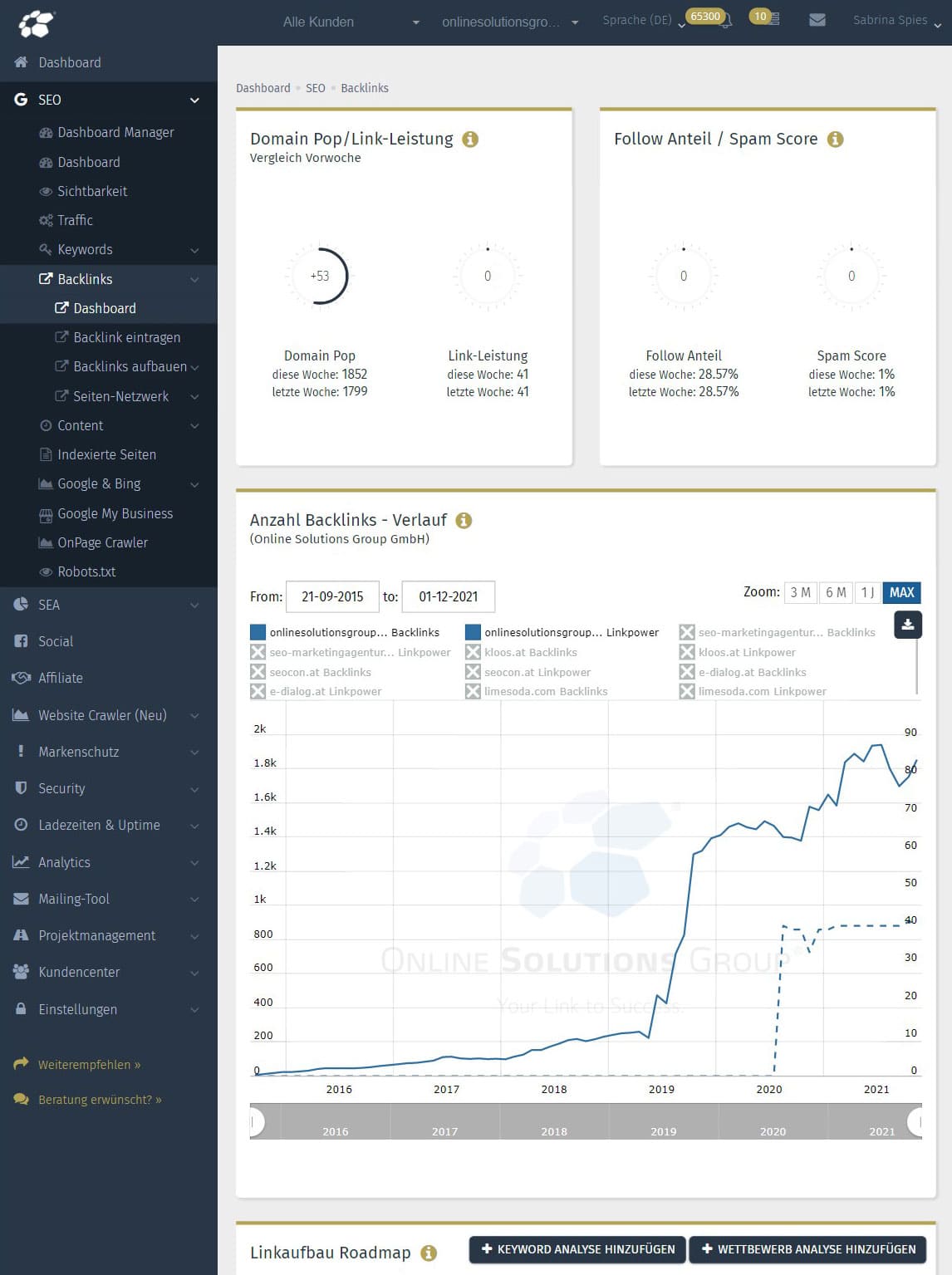Show info for Anzahl Backlinks - Verlauf
The width and height of the screenshot is (952, 1275).
(464, 520)
